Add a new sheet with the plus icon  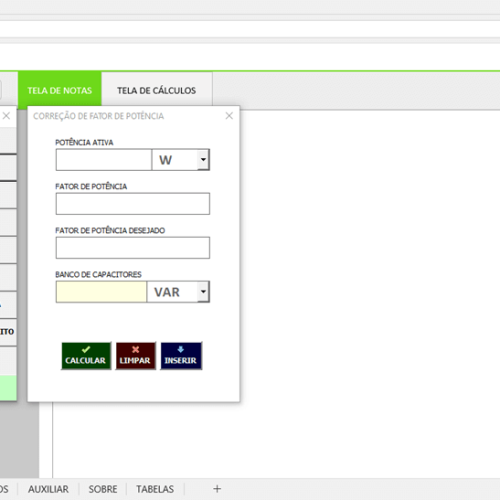[217, 489]
